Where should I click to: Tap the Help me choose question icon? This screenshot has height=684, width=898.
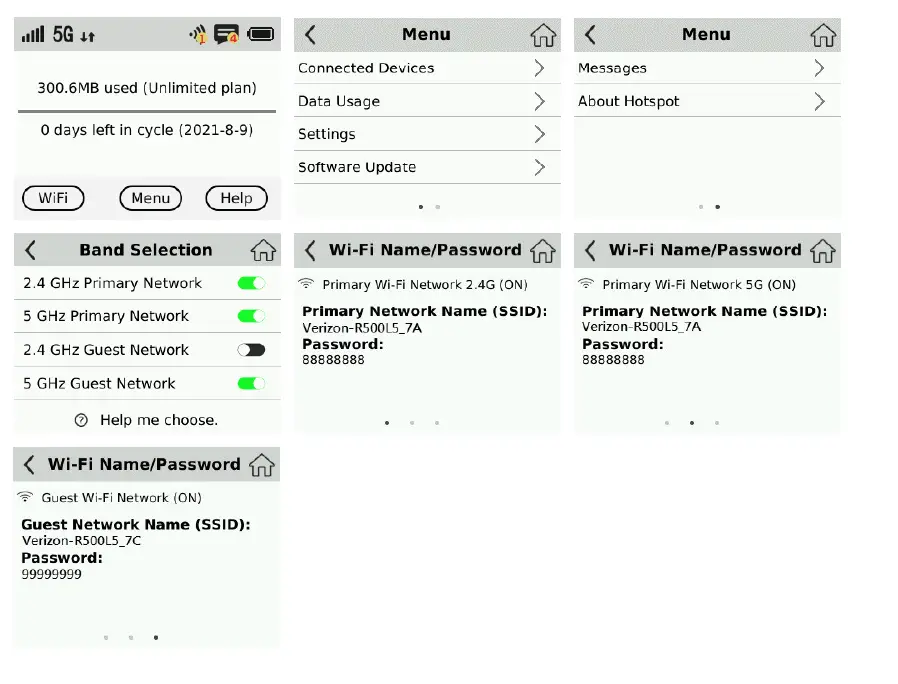[x=82, y=420]
